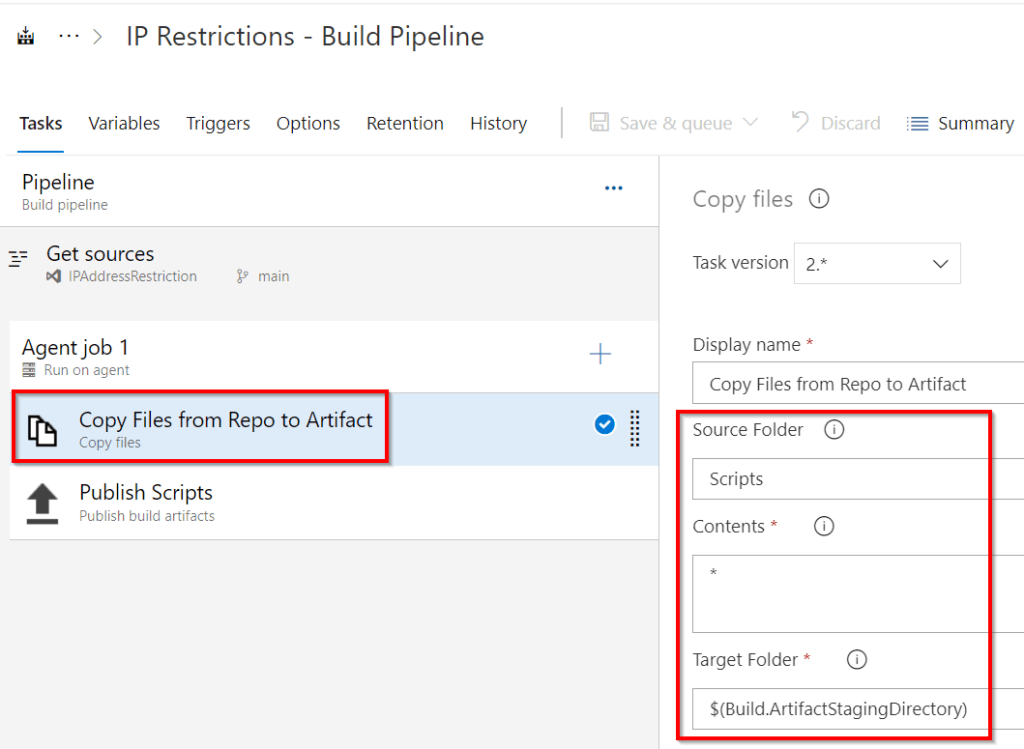Viewport: 1024px width, 749px height.
Task: Grab the drag handle on Copy Files task
Action: 635,425
